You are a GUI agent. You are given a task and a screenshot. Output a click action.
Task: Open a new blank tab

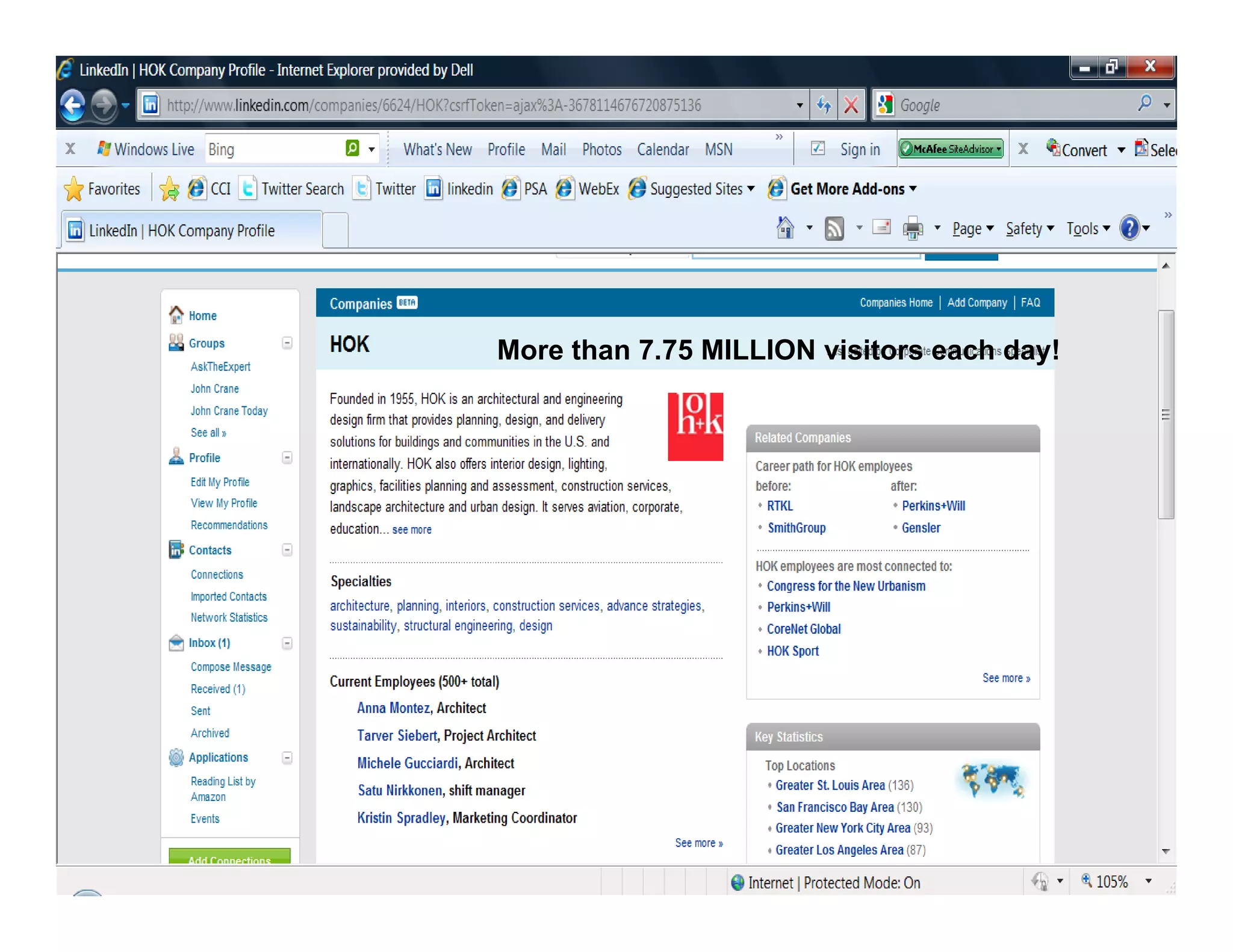(335, 230)
